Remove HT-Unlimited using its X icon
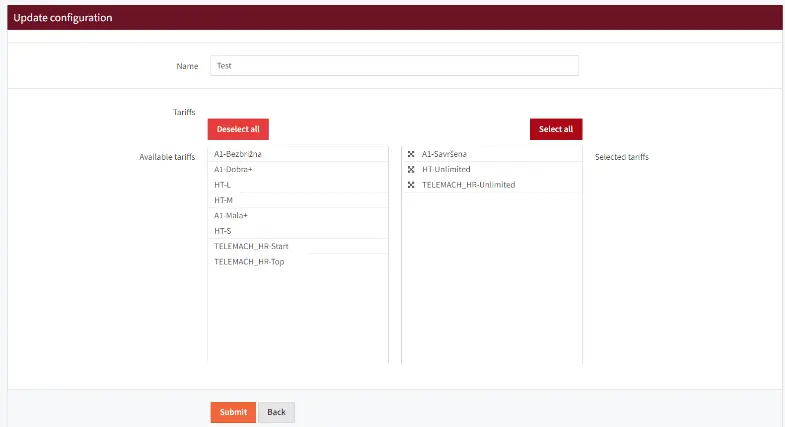Screen dimensions: 785x427 [411, 170]
